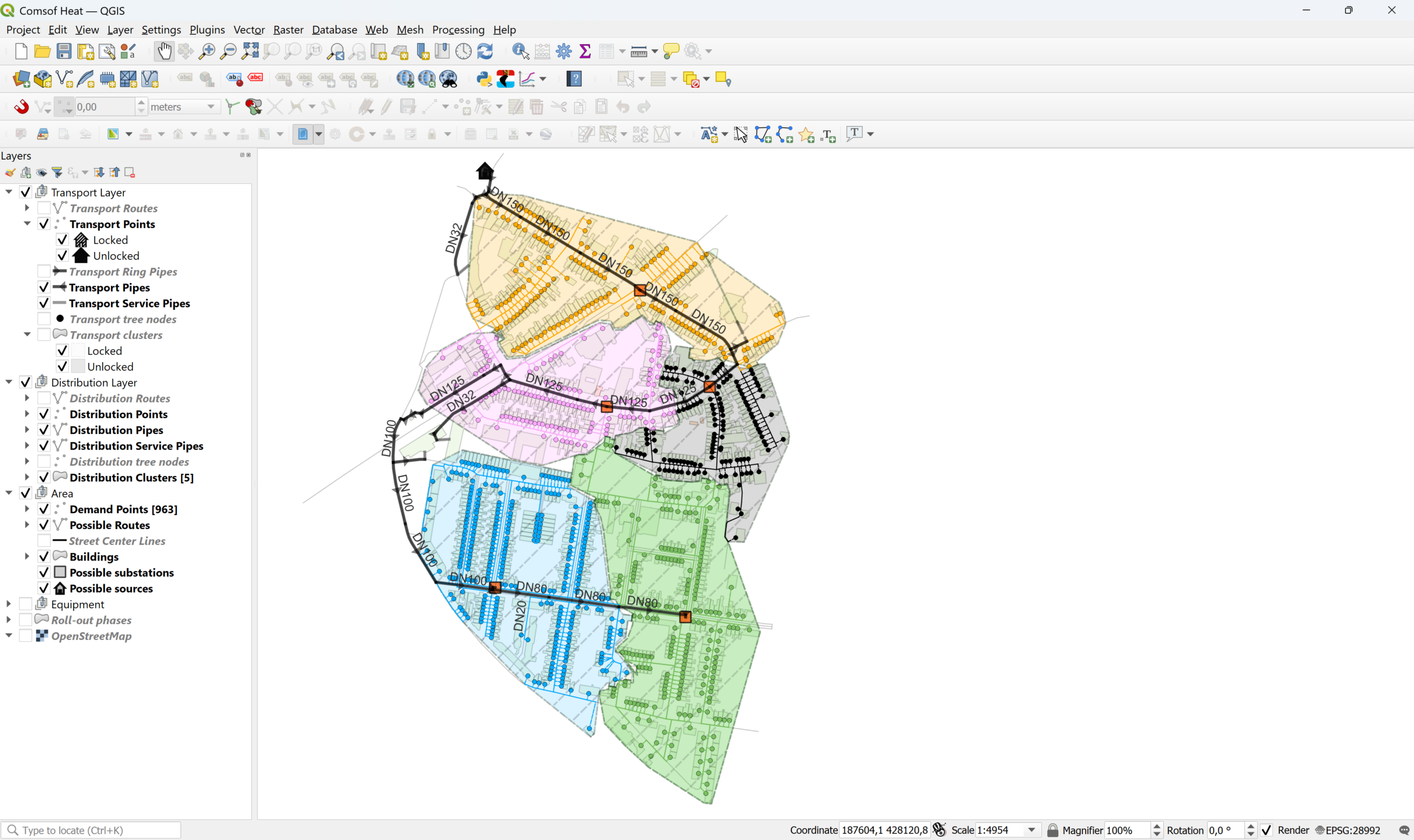Click the Refresh map icon
The image size is (1414, 840).
[x=485, y=51]
